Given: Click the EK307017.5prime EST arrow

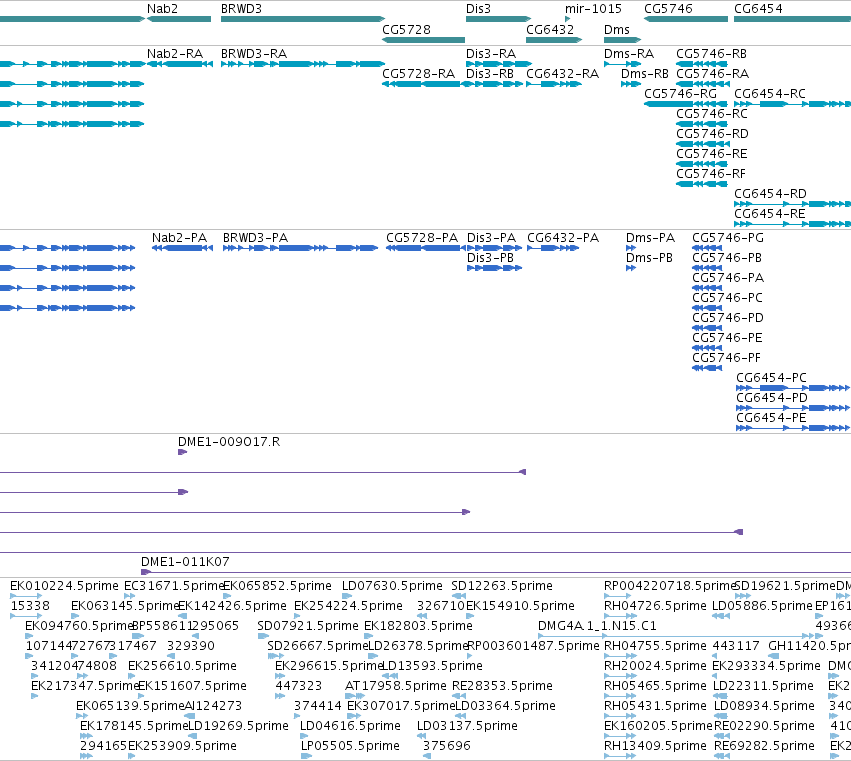Looking at the screenshot, I should (352, 716).
